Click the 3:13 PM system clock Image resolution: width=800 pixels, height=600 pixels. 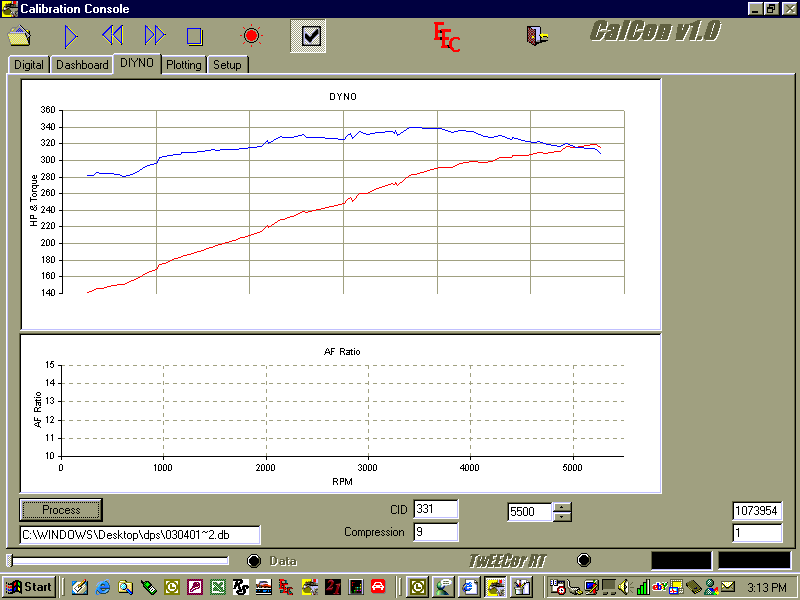tap(767, 588)
